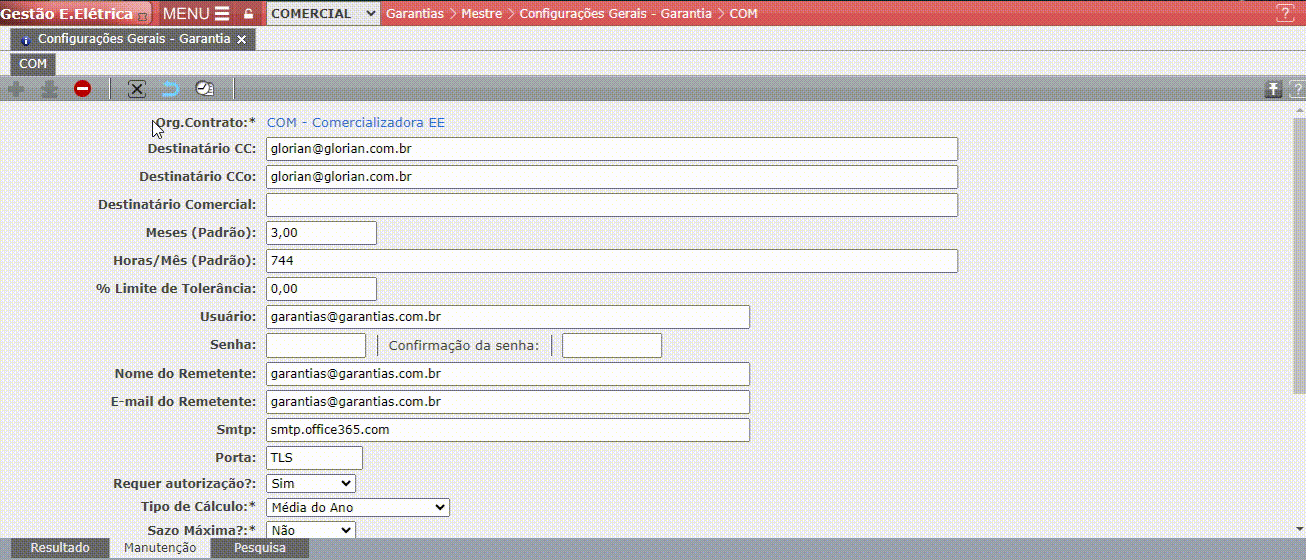The height and width of the screenshot is (560, 1306).
Task: Expand the Sazo Máxima dropdown
Action: point(311,531)
